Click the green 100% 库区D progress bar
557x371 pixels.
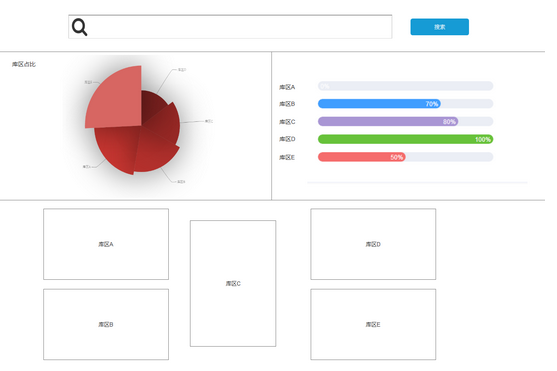tap(405, 139)
